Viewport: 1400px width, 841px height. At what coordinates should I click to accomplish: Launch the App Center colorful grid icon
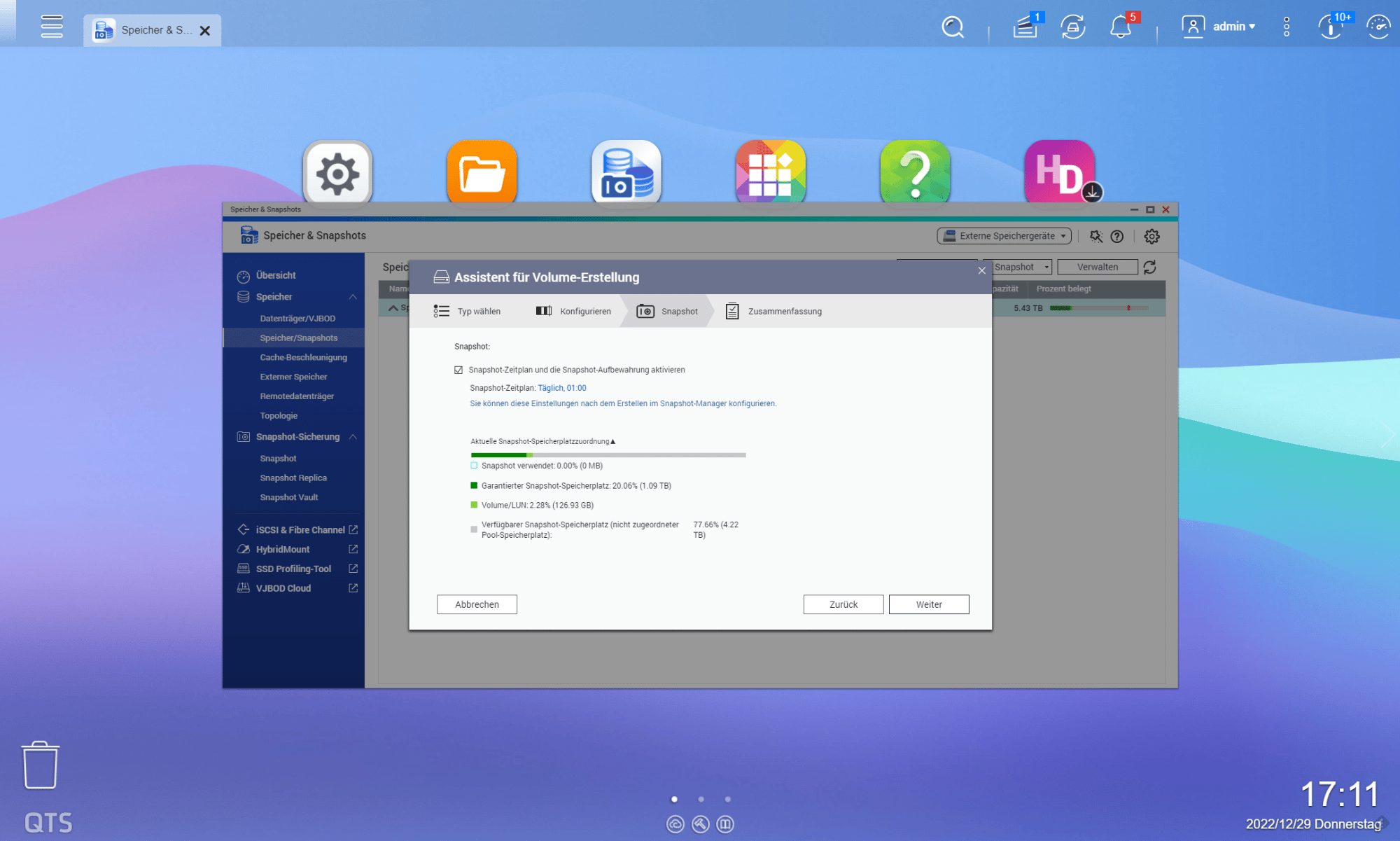[770, 173]
